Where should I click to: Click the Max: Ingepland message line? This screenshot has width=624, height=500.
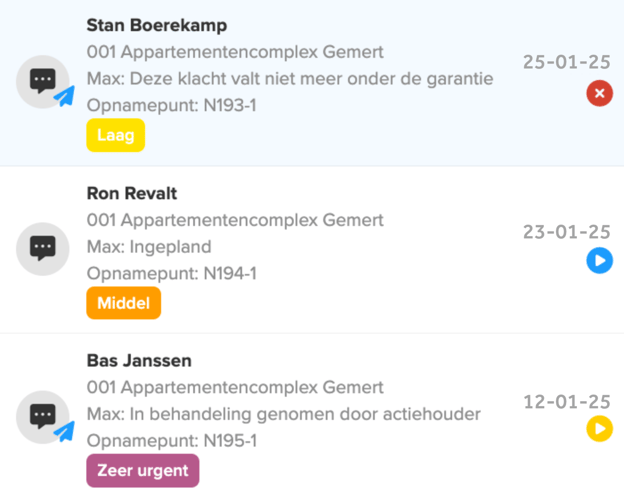149,247
